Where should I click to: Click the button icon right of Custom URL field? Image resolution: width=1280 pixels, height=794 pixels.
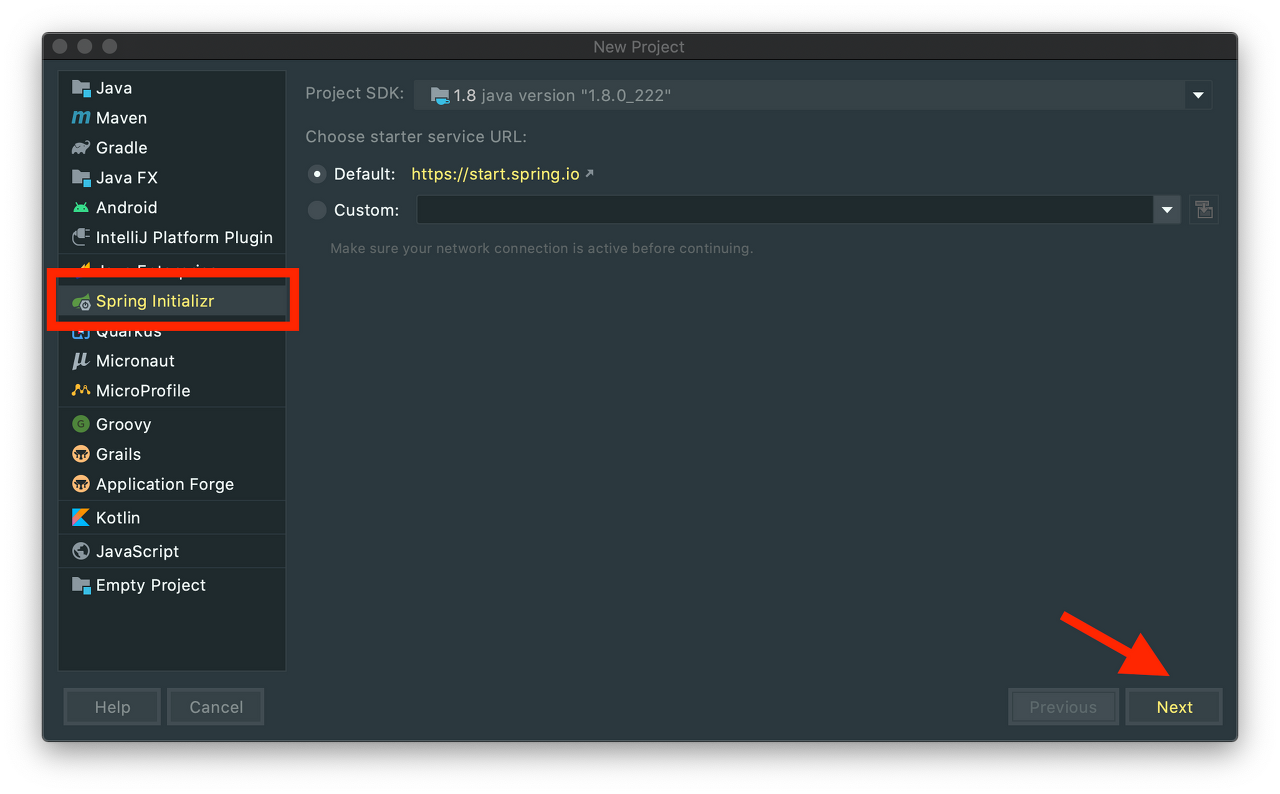(x=1204, y=210)
